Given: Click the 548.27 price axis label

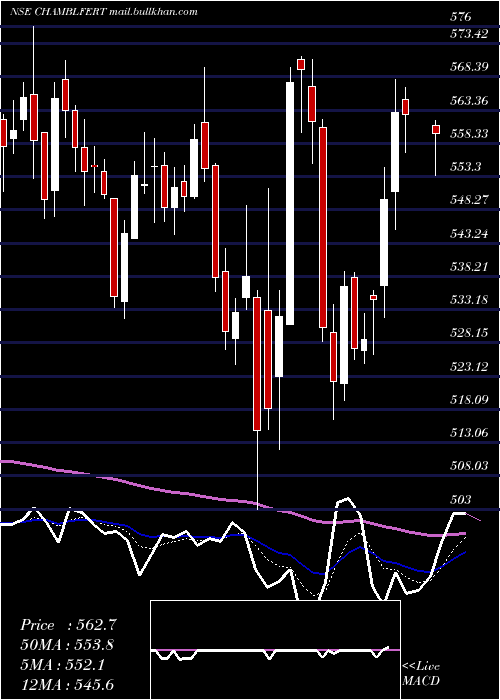Looking at the screenshot, I should pyautogui.click(x=469, y=200).
